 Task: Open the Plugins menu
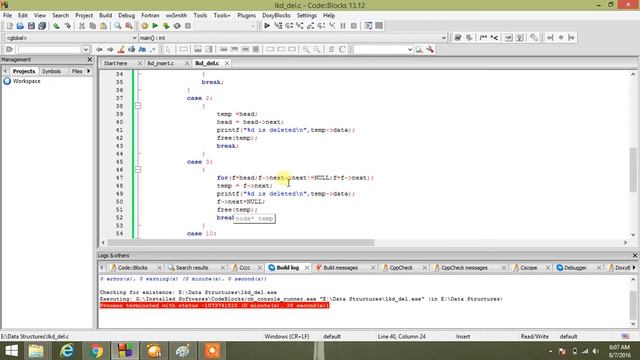point(246,15)
